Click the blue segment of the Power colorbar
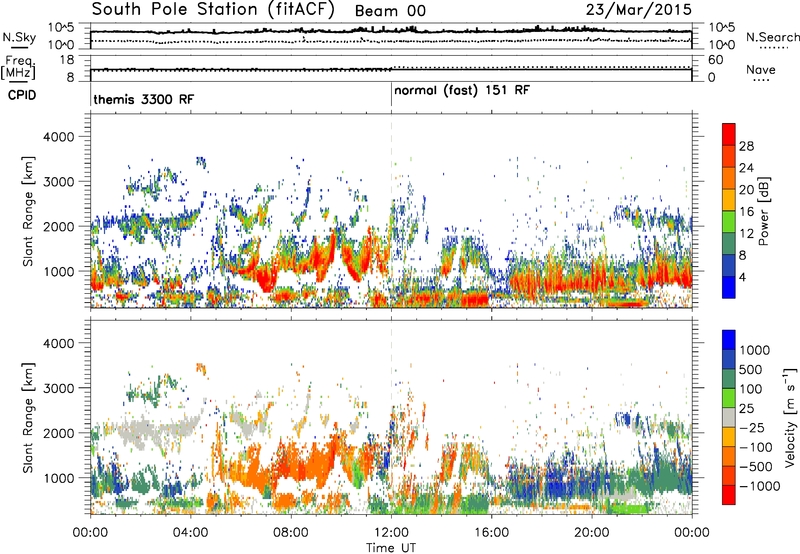 pos(729,287)
